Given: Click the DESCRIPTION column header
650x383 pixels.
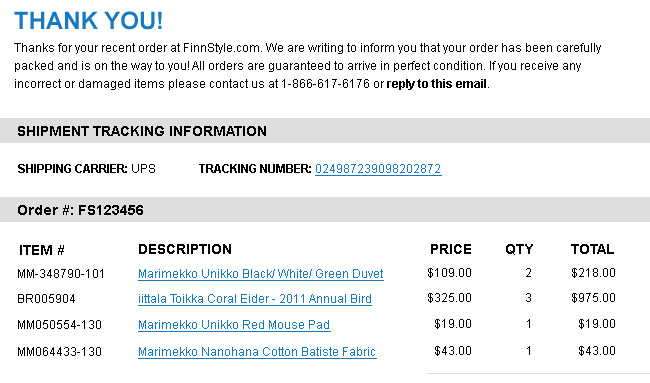Looking at the screenshot, I should [x=185, y=250].
